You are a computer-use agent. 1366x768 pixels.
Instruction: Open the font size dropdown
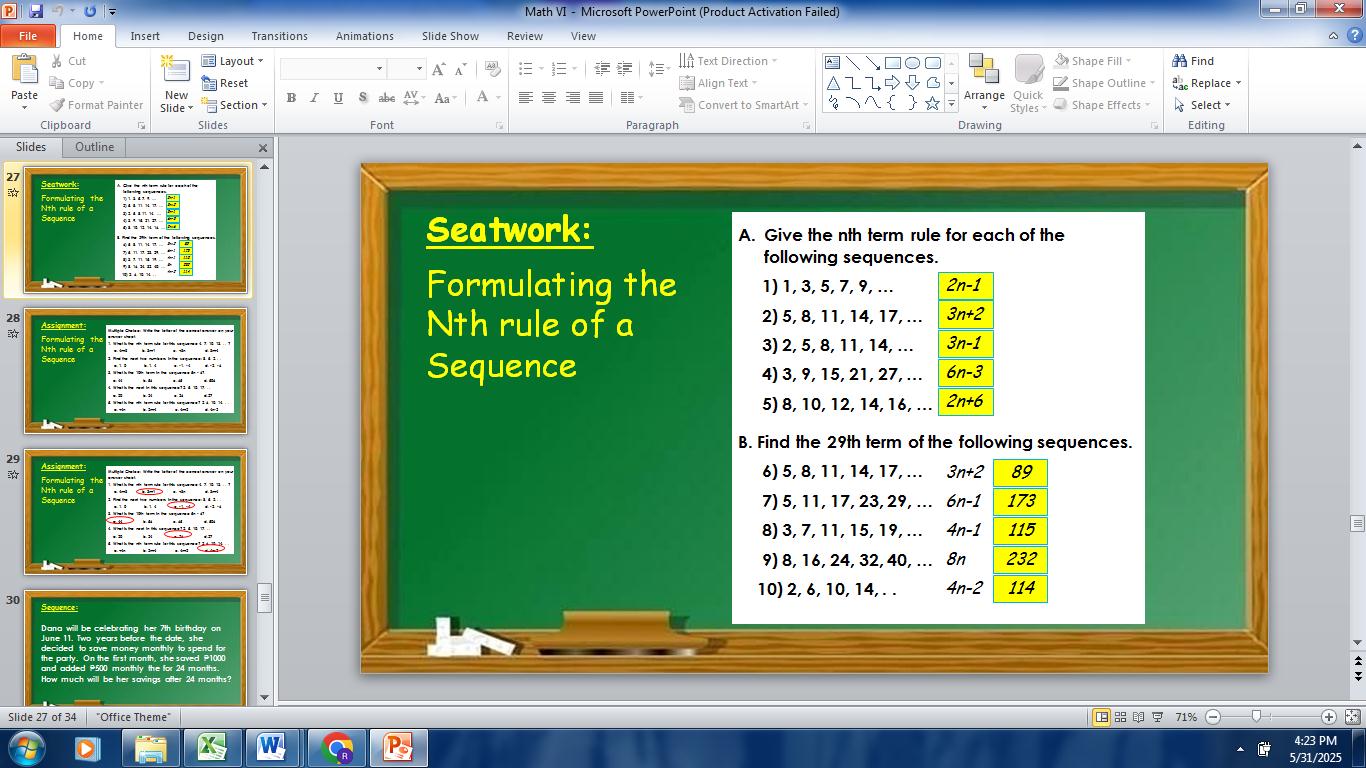click(419, 69)
